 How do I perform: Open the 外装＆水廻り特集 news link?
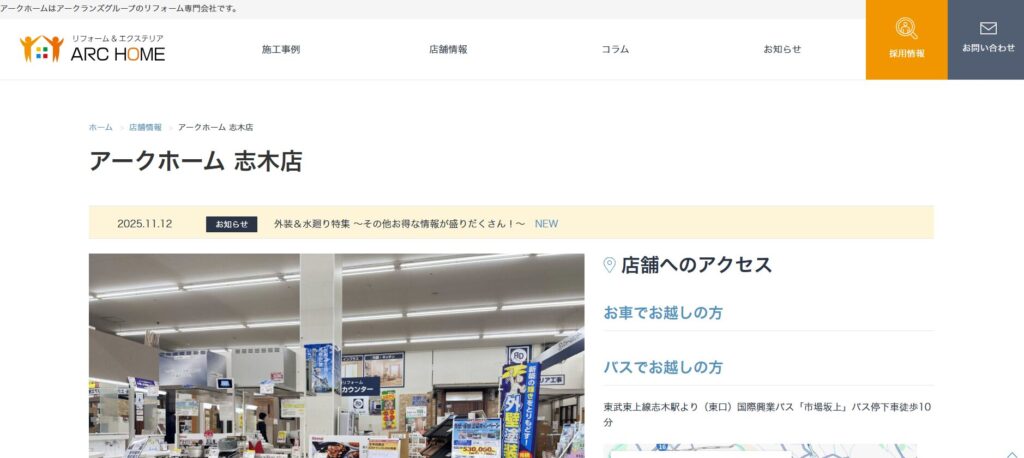tap(400, 223)
